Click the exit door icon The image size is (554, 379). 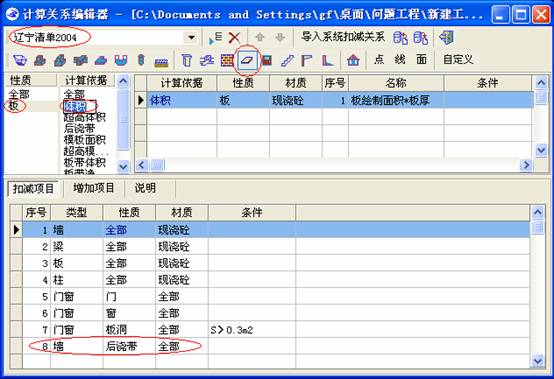pyautogui.click(x=447, y=37)
